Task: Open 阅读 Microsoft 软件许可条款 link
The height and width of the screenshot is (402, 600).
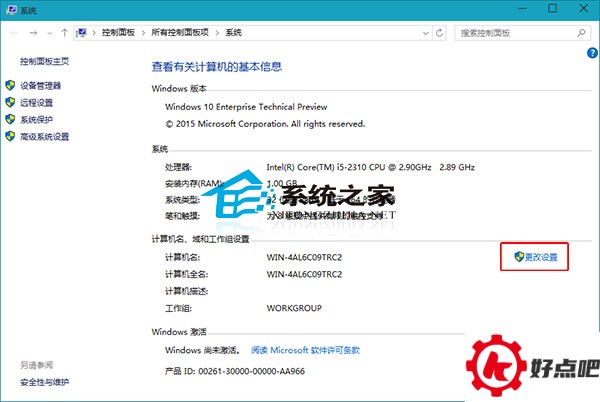Action: click(x=305, y=350)
